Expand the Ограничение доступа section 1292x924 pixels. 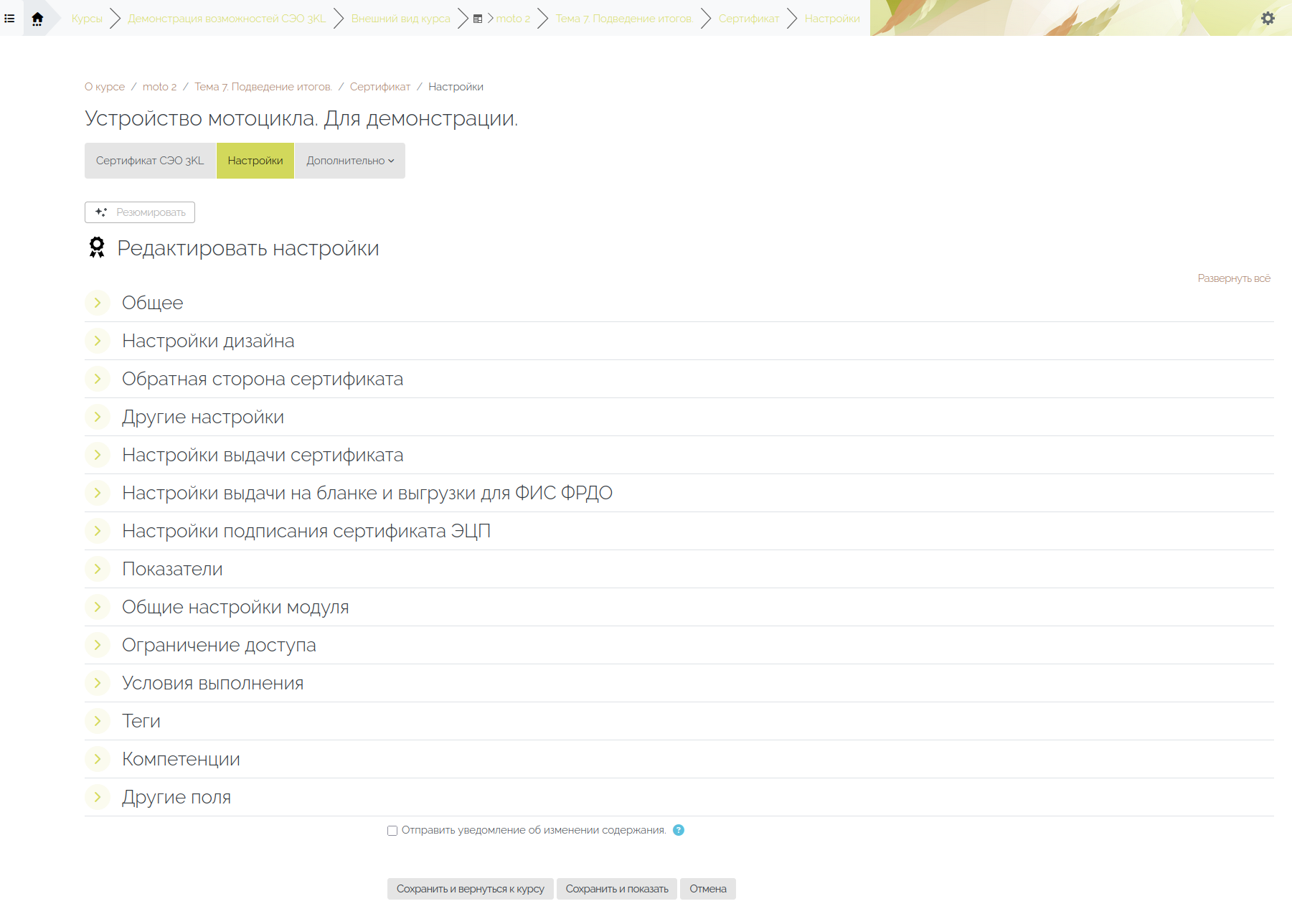(x=98, y=645)
